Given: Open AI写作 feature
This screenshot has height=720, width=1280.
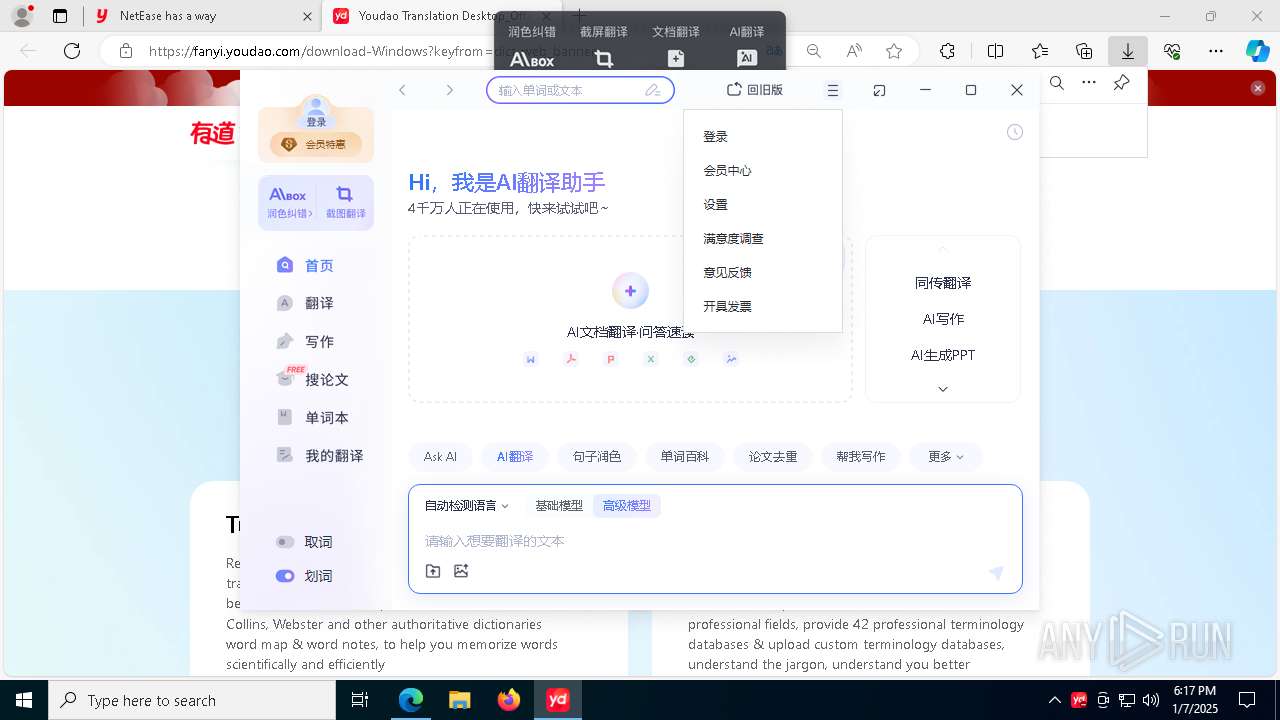Looking at the screenshot, I should pos(943,319).
